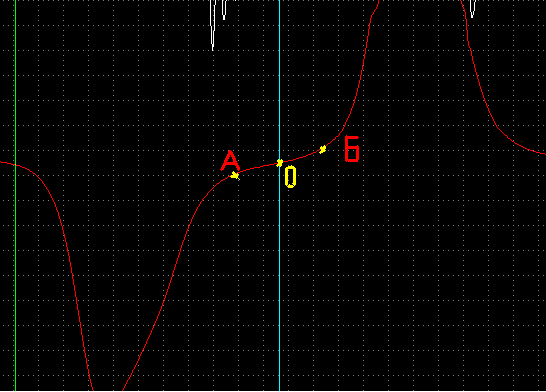Click the green vertical cursor line

(15, 196)
